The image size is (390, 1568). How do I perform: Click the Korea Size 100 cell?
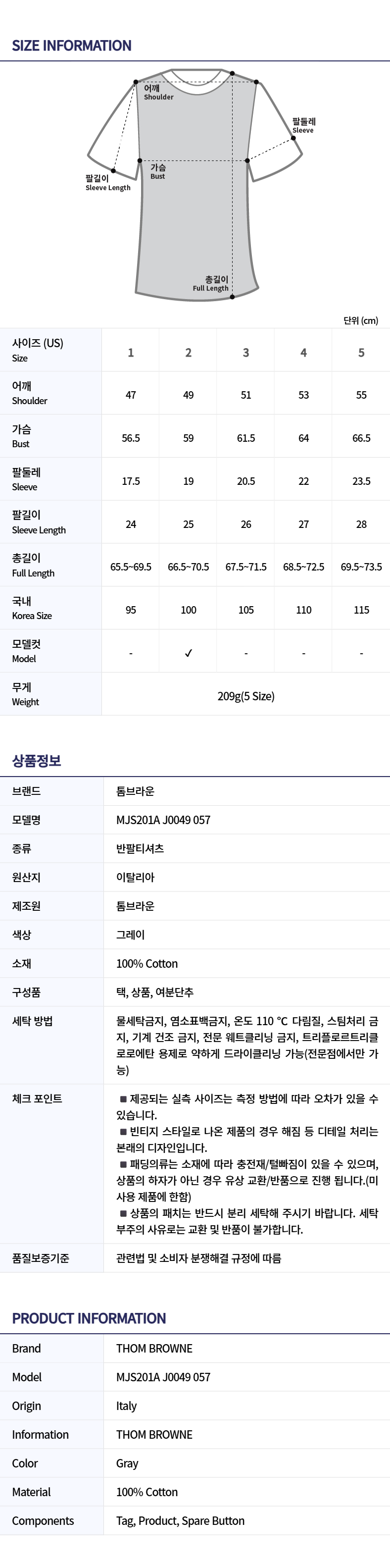[x=188, y=609]
